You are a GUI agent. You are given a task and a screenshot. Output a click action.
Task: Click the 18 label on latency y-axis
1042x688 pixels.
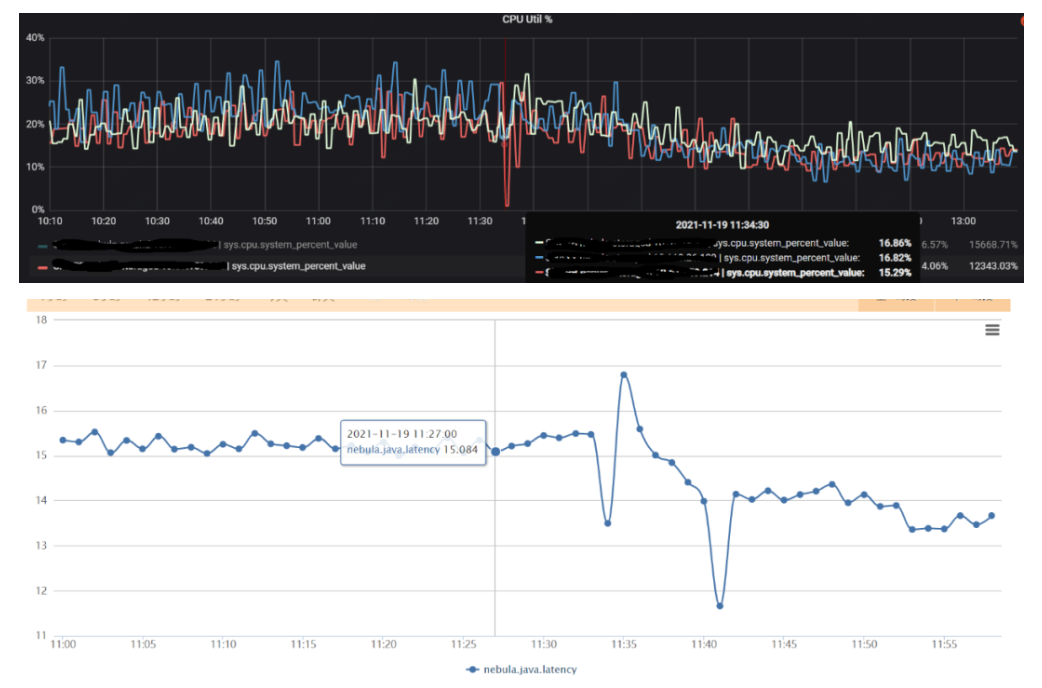[42, 320]
